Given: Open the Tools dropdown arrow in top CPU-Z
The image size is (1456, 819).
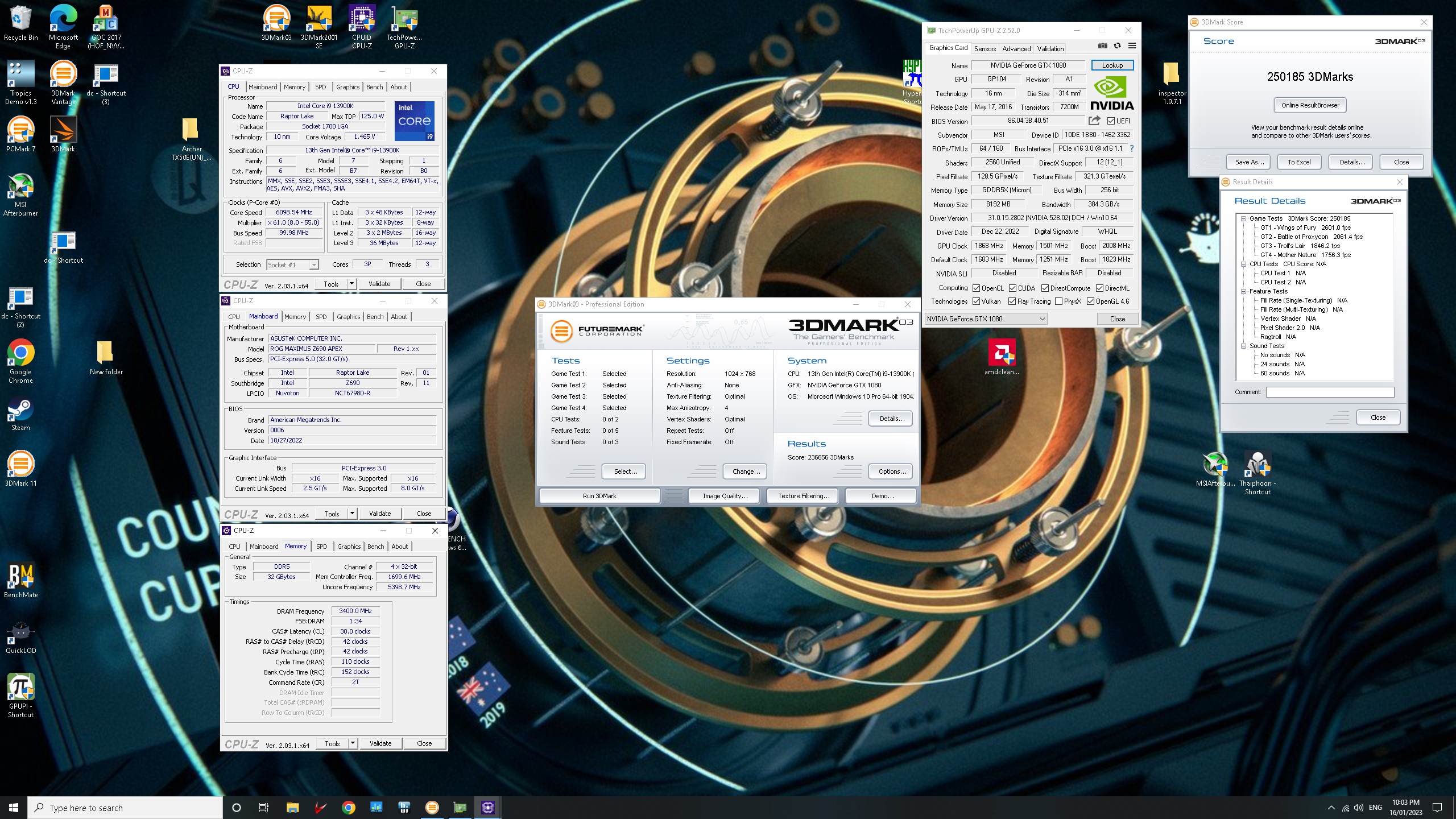Looking at the screenshot, I should [x=351, y=283].
